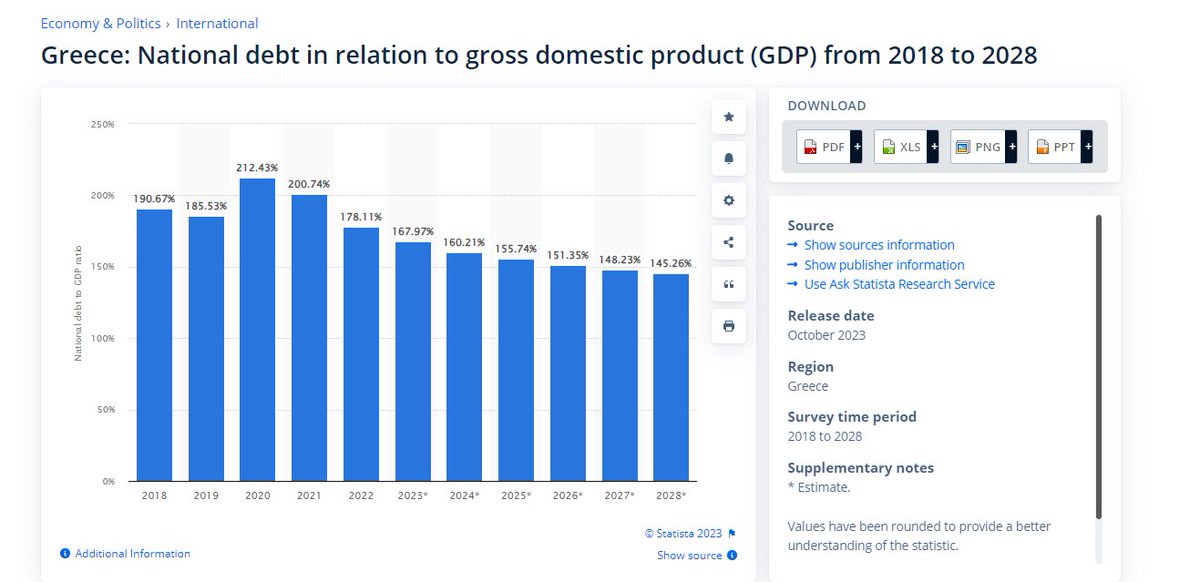Click info icon beside Additional Information
The width and height of the screenshot is (1200, 582).
(65, 553)
